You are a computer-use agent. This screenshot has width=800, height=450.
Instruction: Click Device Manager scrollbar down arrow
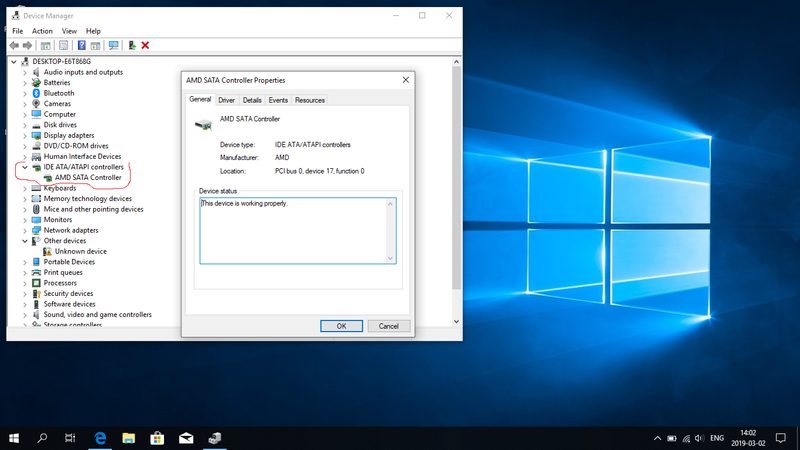tap(456, 321)
